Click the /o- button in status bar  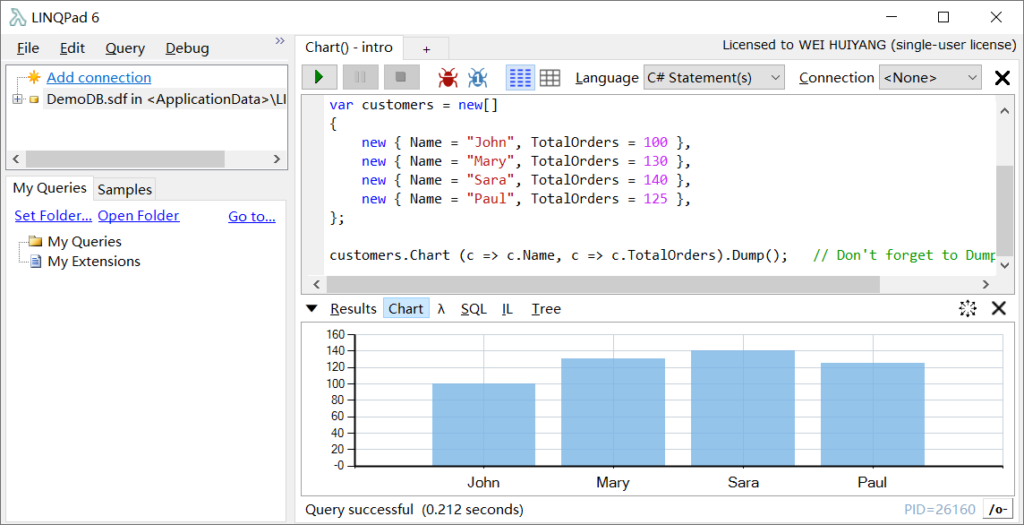pos(998,509)
